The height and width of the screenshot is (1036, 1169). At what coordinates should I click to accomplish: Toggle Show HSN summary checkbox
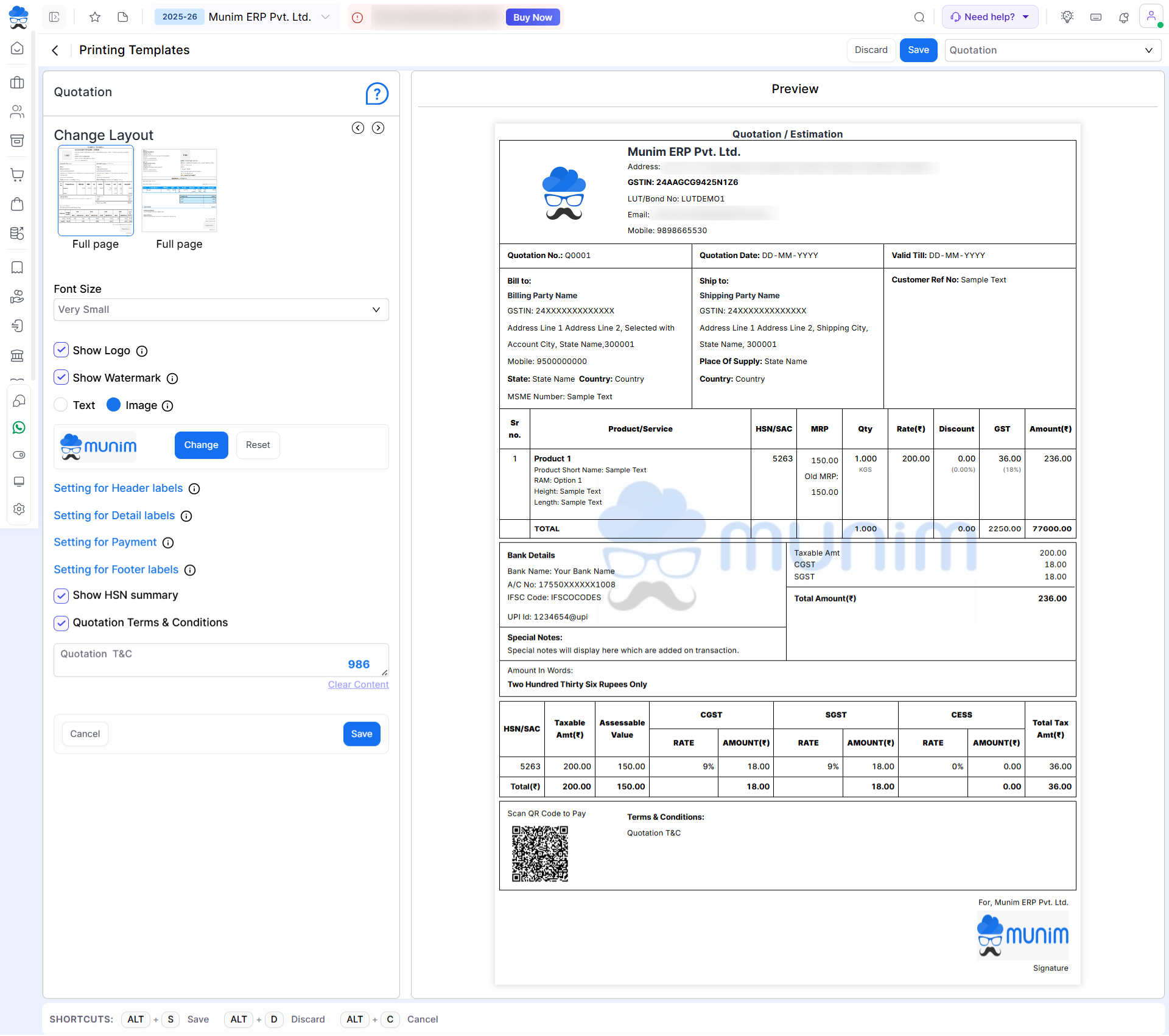61,595
